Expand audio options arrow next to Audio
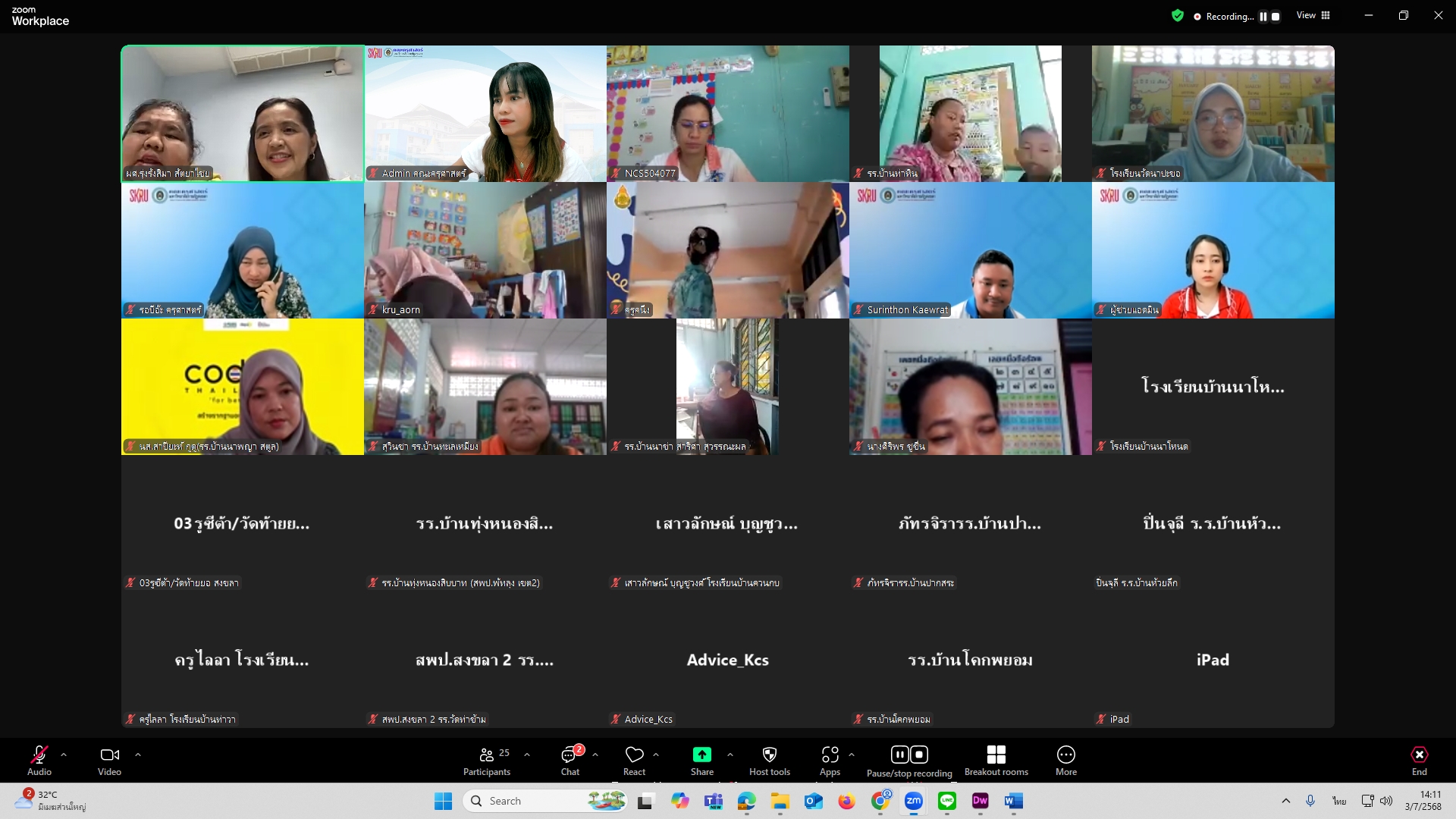Viewport: 1456px width, 819px height. pos(64,755)
